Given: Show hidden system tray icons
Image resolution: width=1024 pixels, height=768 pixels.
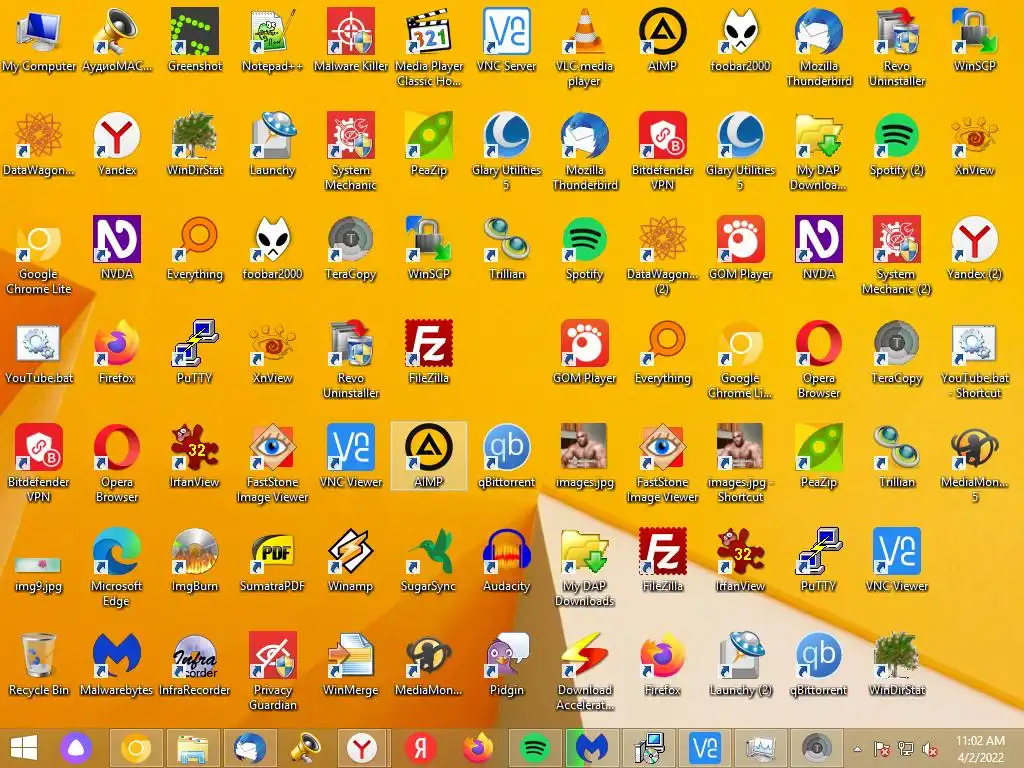Looking at the screenshot, I should (857, 750).
